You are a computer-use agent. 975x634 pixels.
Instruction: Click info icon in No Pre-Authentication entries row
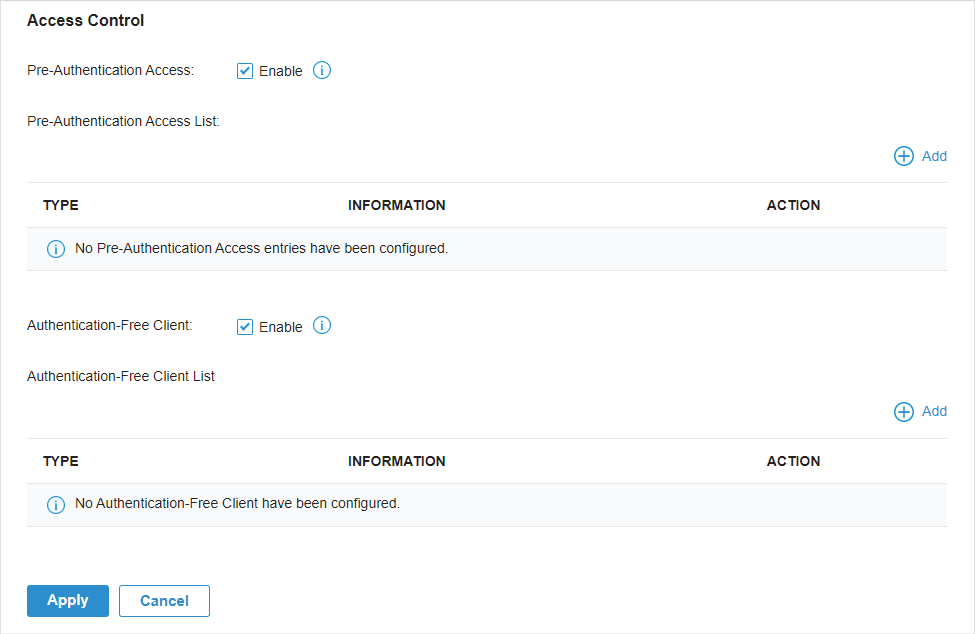56,249
